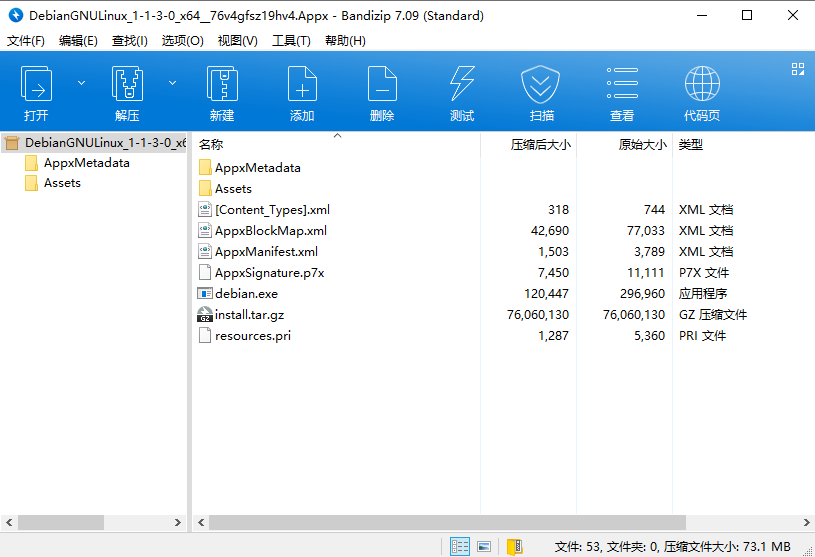Select the file name AppxManifest.xml
The image size is (815, 557).
(266, 251)
